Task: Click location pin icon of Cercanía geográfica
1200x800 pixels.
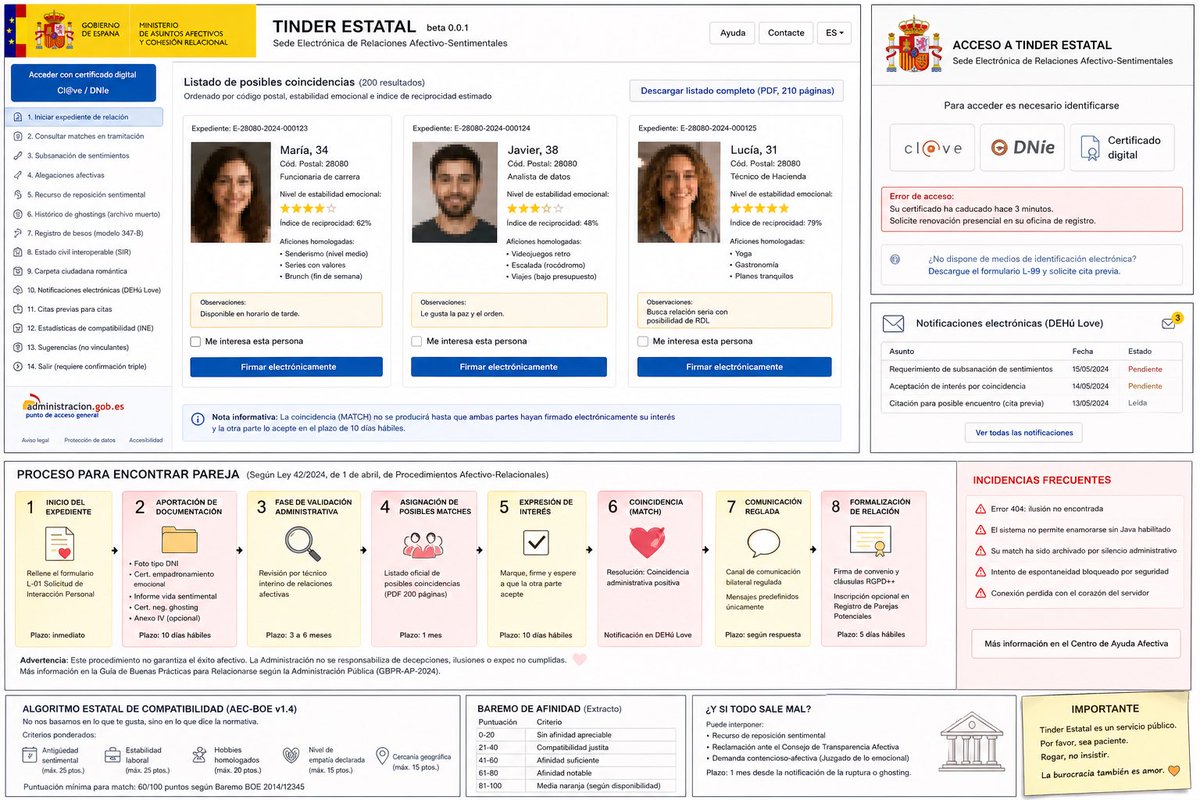Action: pyautogui.click(x=382, y=755)
